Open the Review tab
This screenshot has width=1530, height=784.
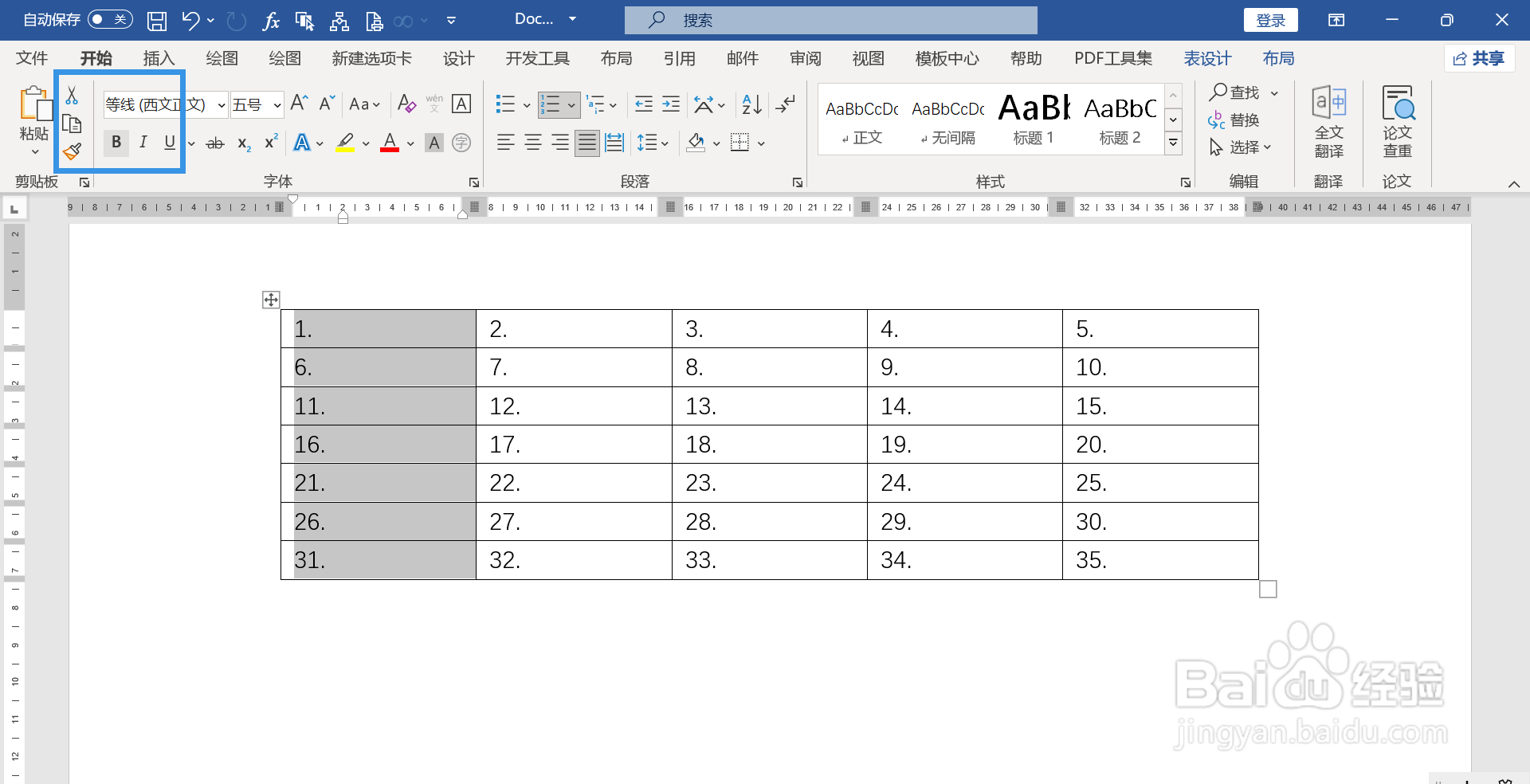coord(806,58)
